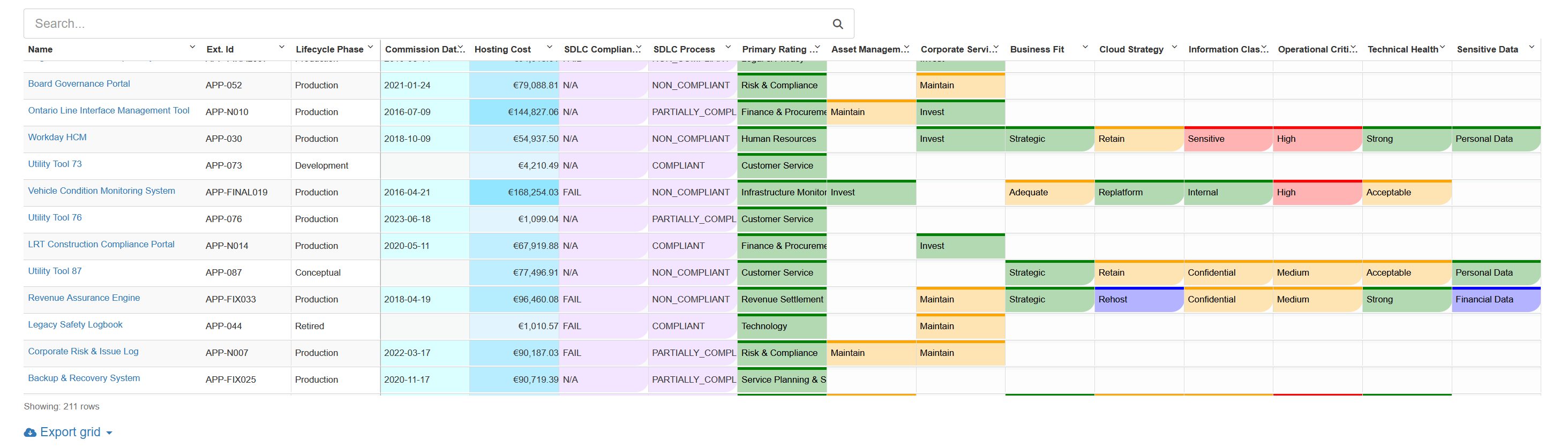Click the Adequate business fit cell

click(1049, 193)
